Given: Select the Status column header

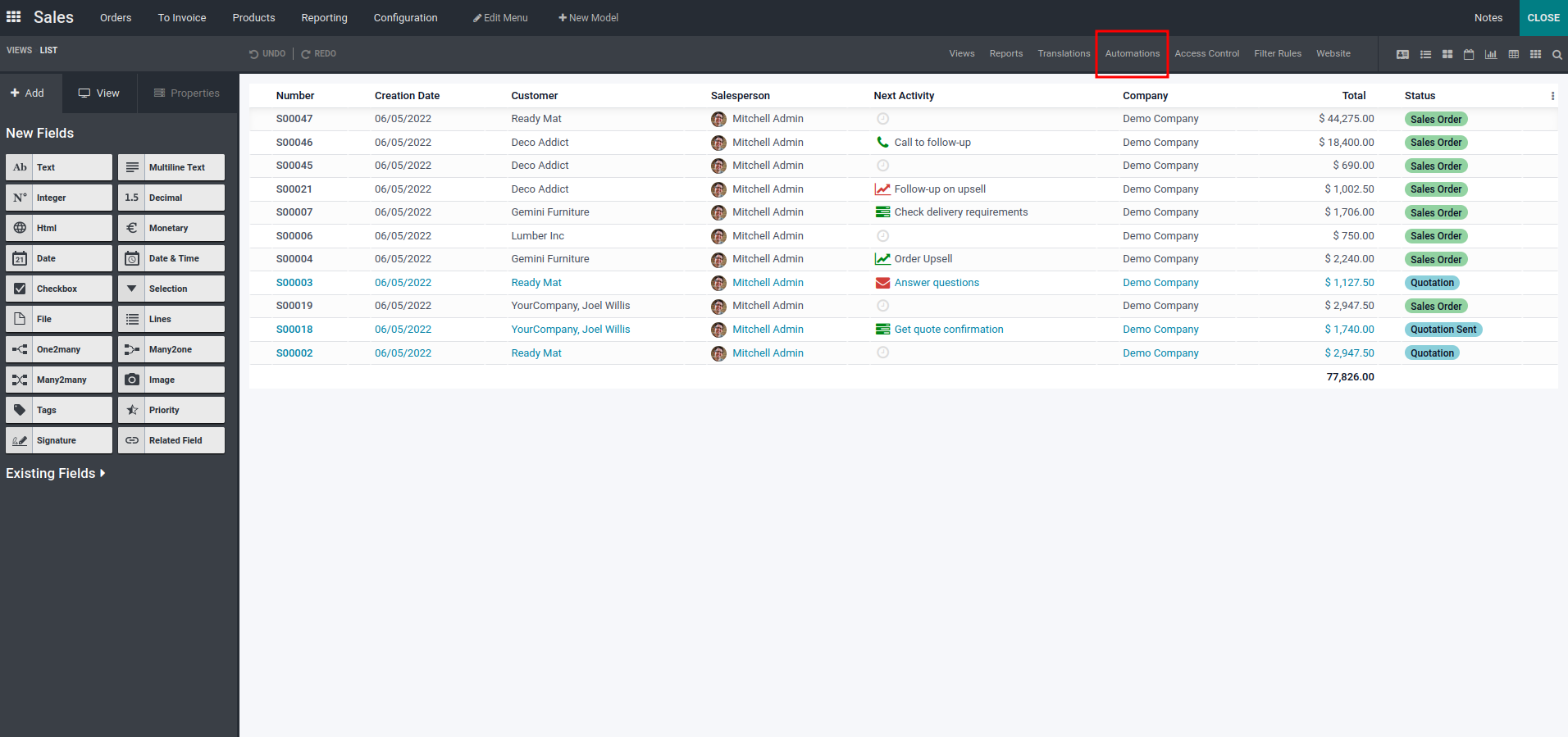Looking at the screenshot, I should [x=1420, y=96].
